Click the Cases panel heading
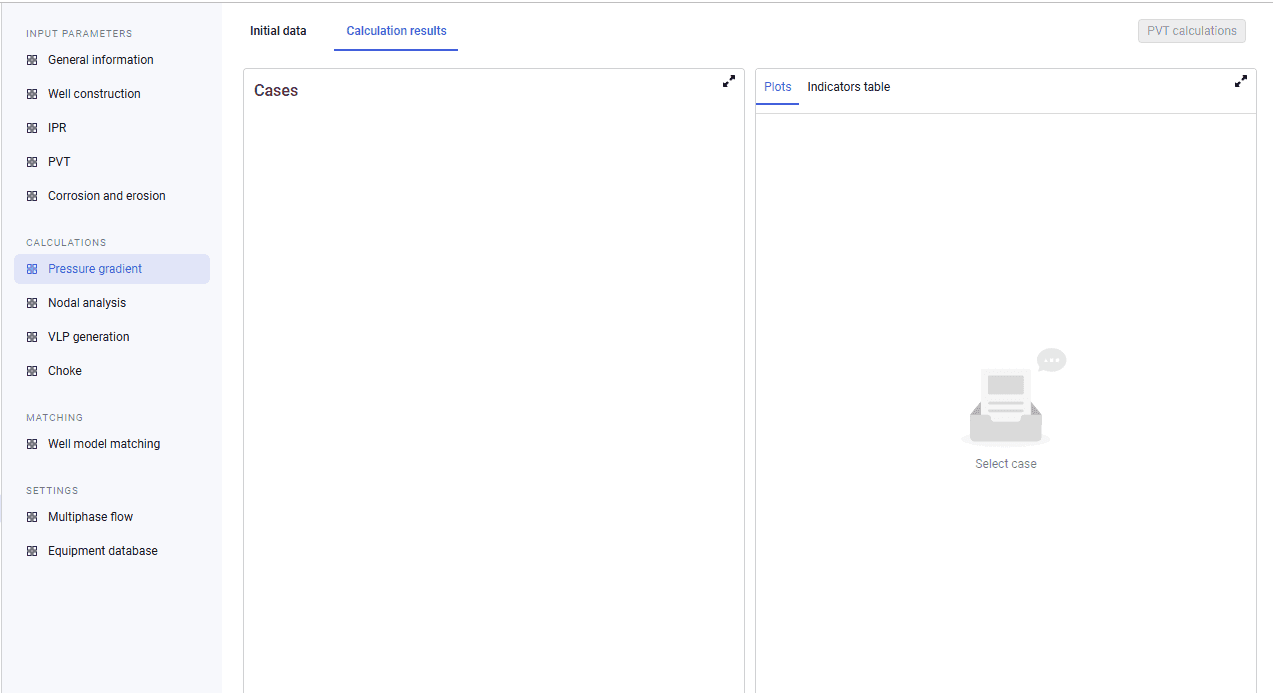1273x693 pixels. pos(276,91)
